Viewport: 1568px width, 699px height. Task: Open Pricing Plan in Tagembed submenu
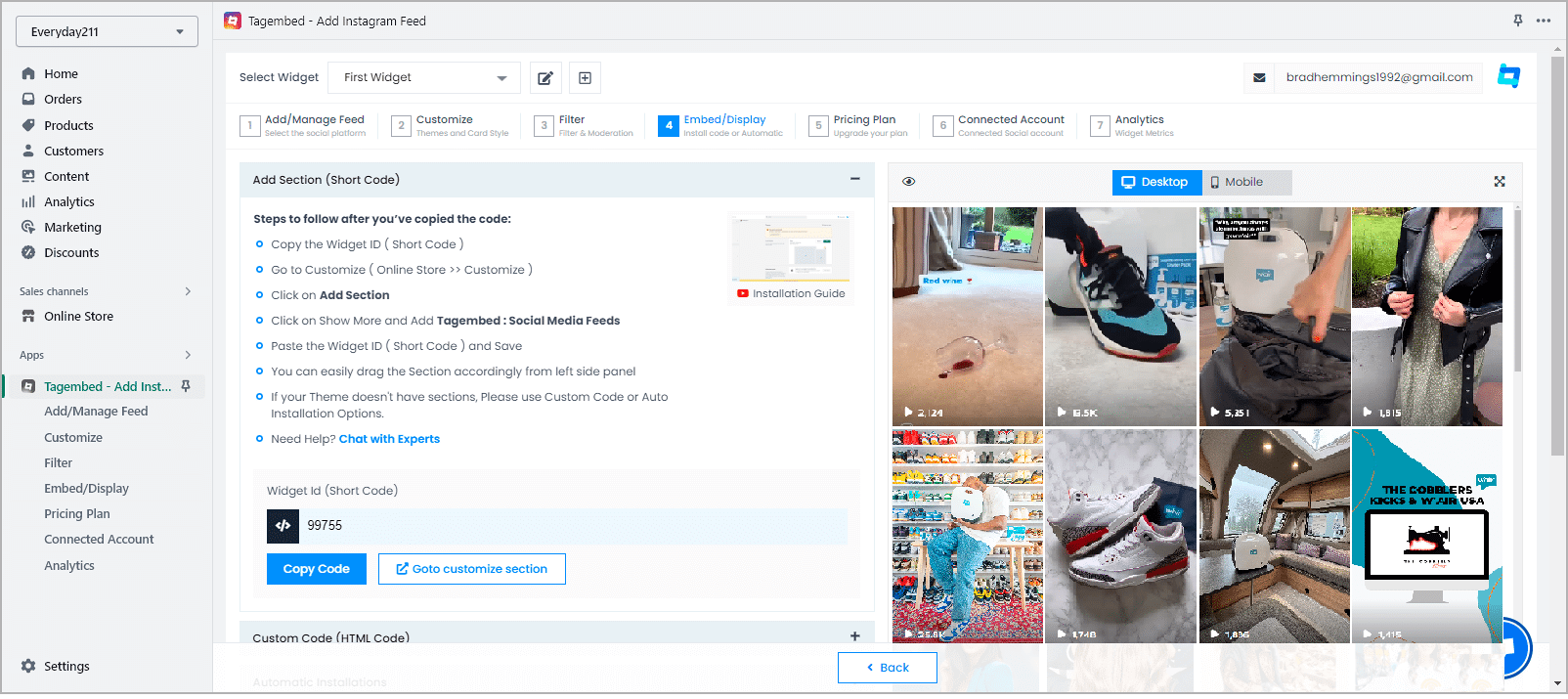[77, 513]
